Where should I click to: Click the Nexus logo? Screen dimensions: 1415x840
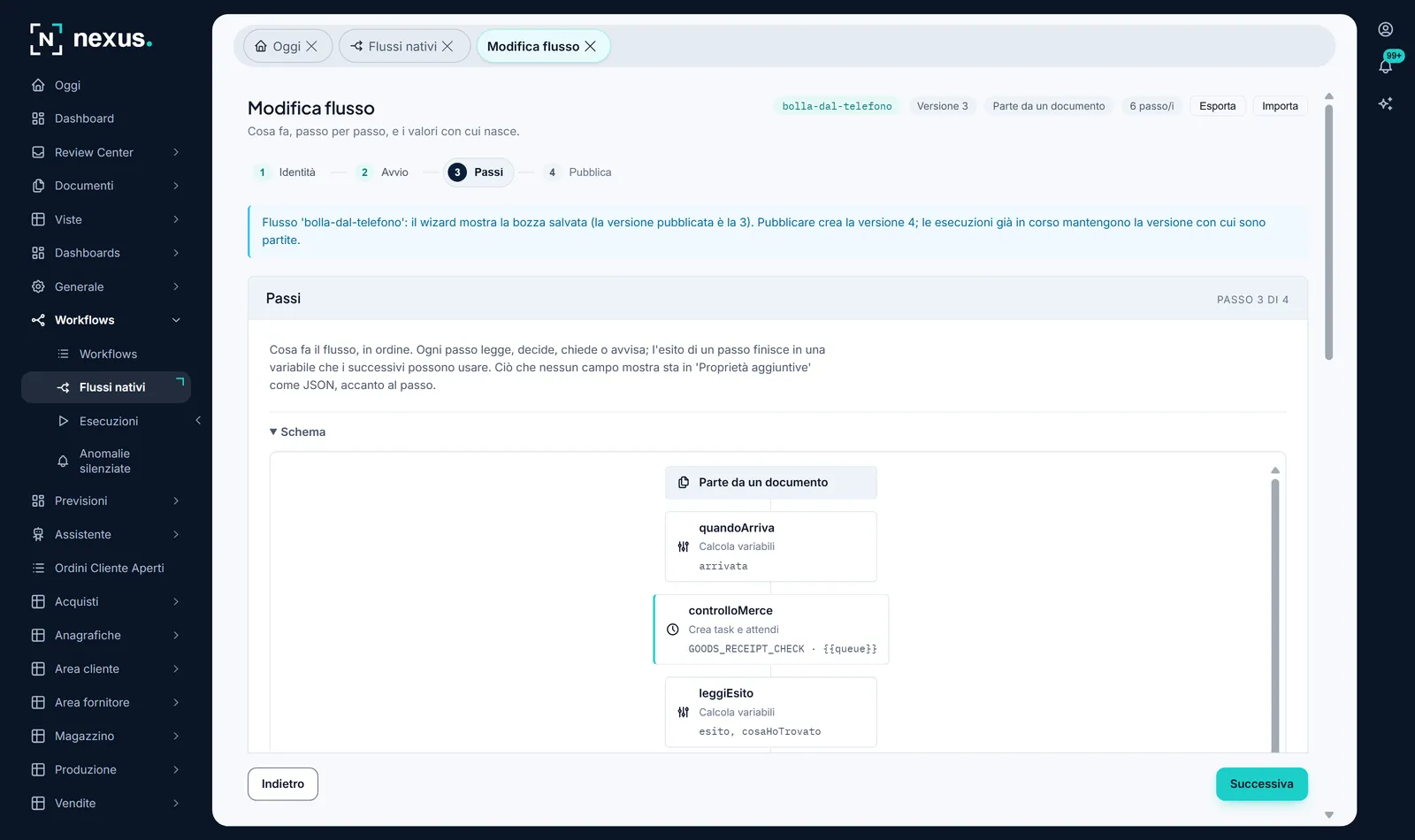(x=91, y=39)
